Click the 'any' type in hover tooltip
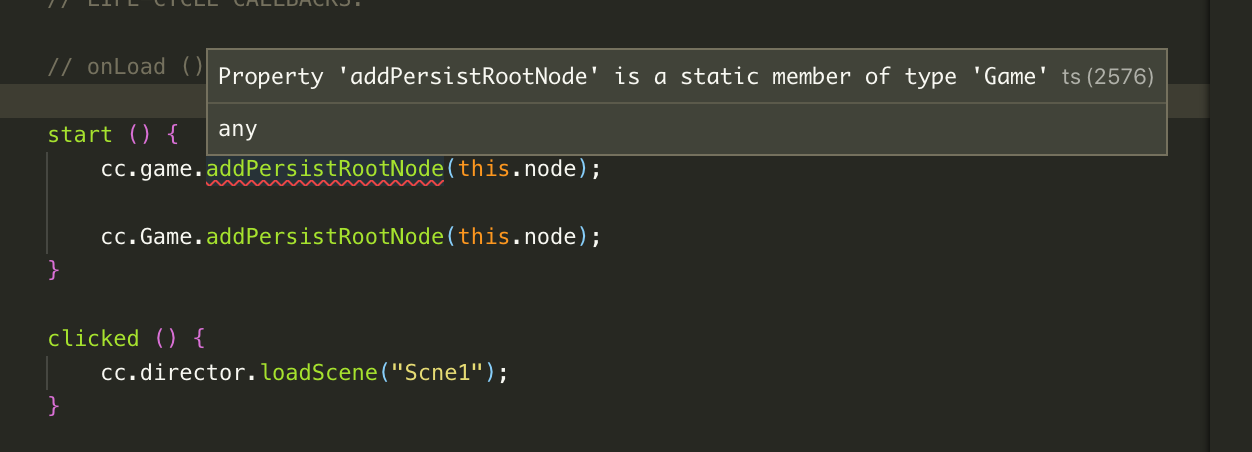 (x=238, y=129)
